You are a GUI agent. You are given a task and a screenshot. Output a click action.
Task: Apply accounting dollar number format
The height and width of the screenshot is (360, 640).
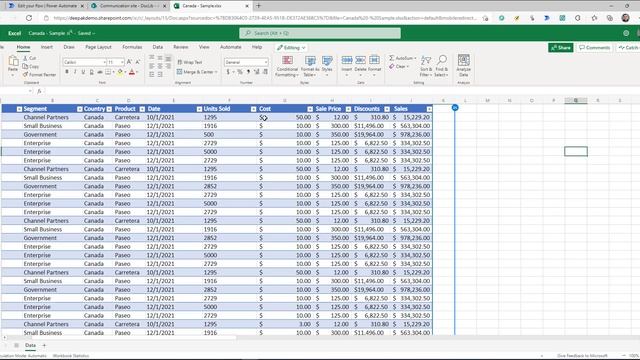point(228,72)
